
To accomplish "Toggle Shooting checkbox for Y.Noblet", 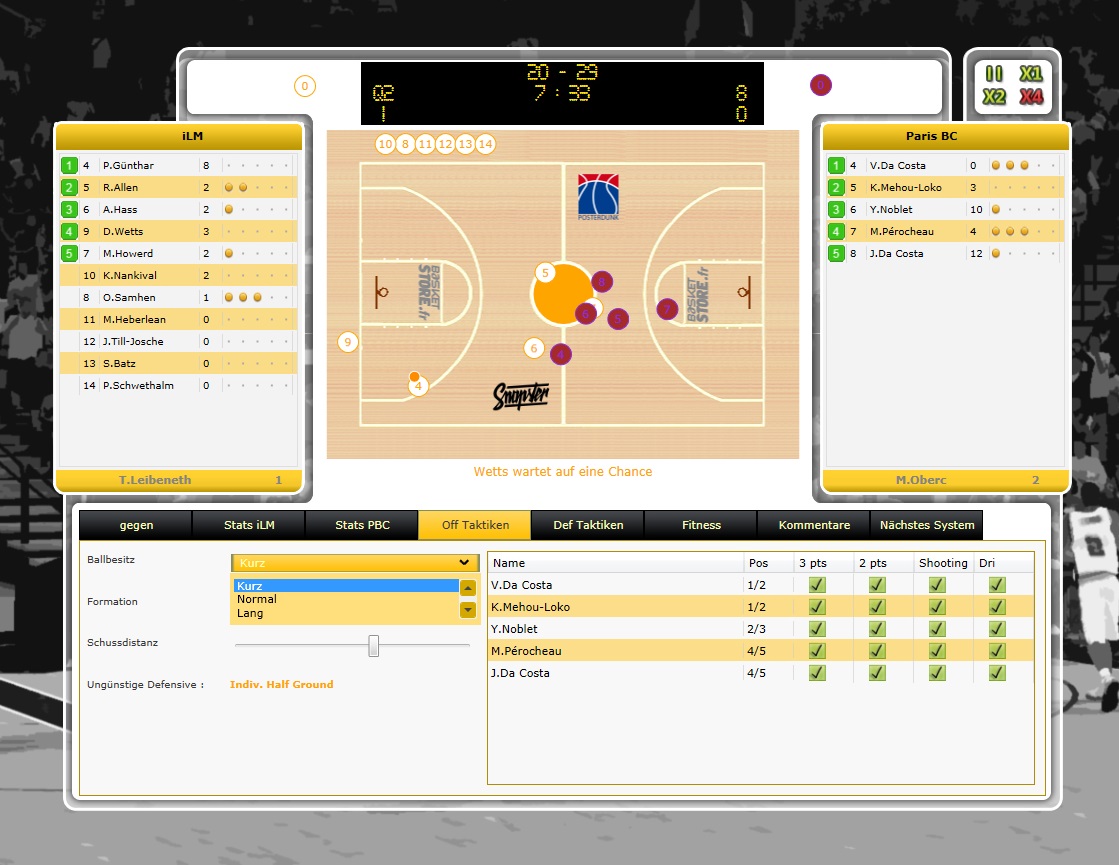I will [x=937, y=629].
